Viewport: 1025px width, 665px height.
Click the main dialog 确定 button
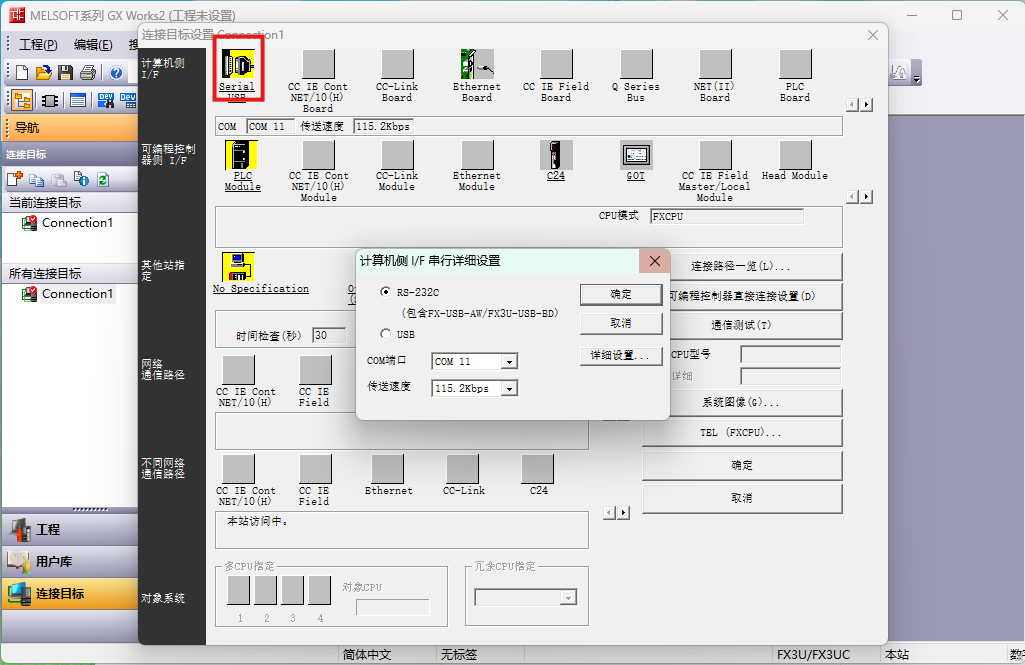pyautogui.click(x=742, y=465)
